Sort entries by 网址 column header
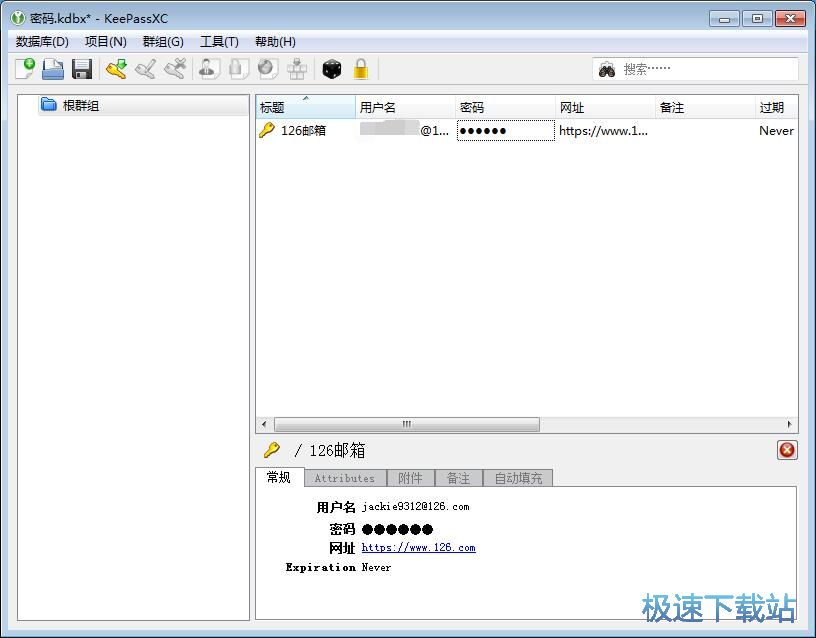Screen dimensions: 816x638 pos(605,107)
